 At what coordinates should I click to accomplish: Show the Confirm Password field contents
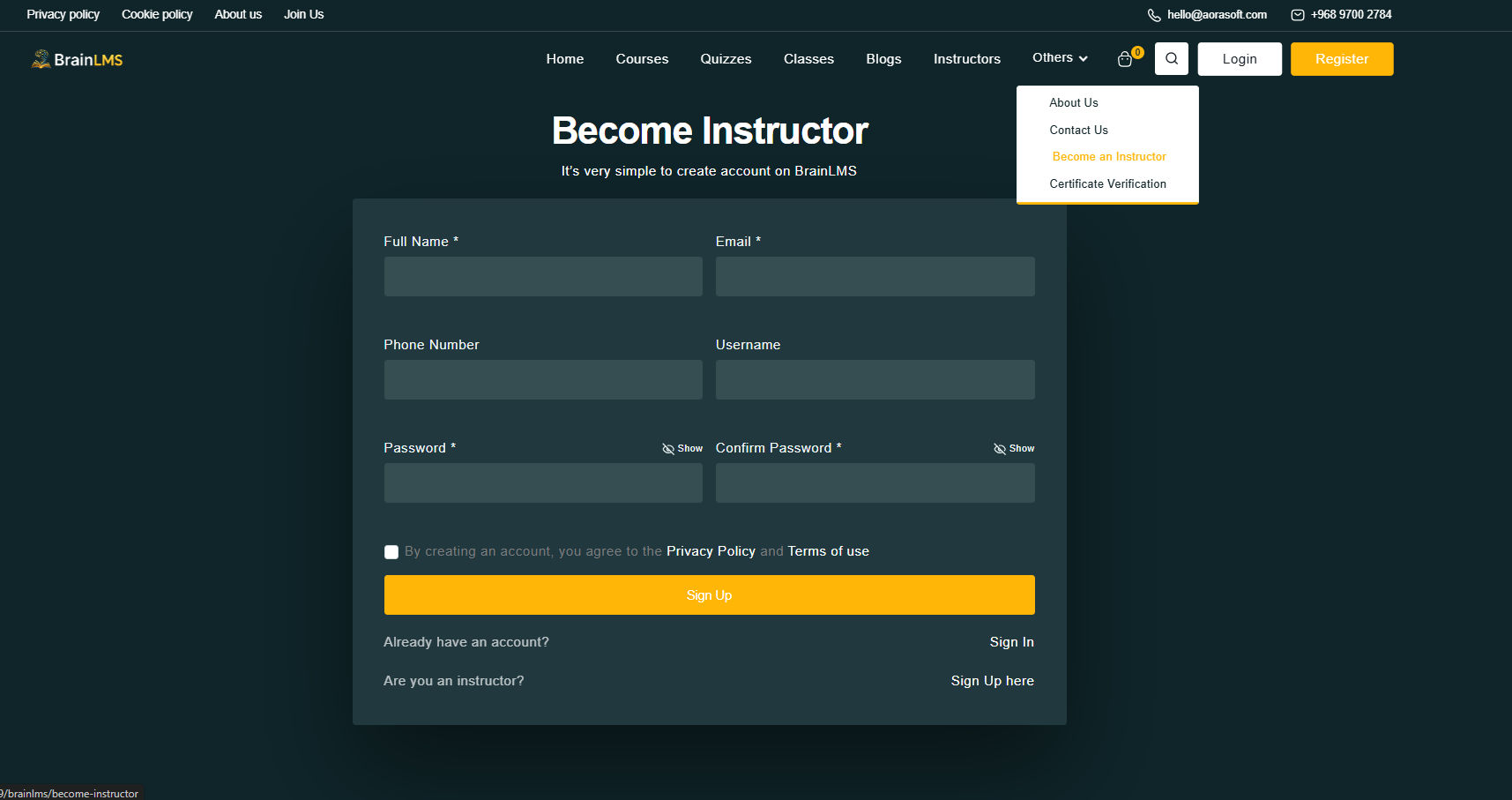(x=1014, y=448)
